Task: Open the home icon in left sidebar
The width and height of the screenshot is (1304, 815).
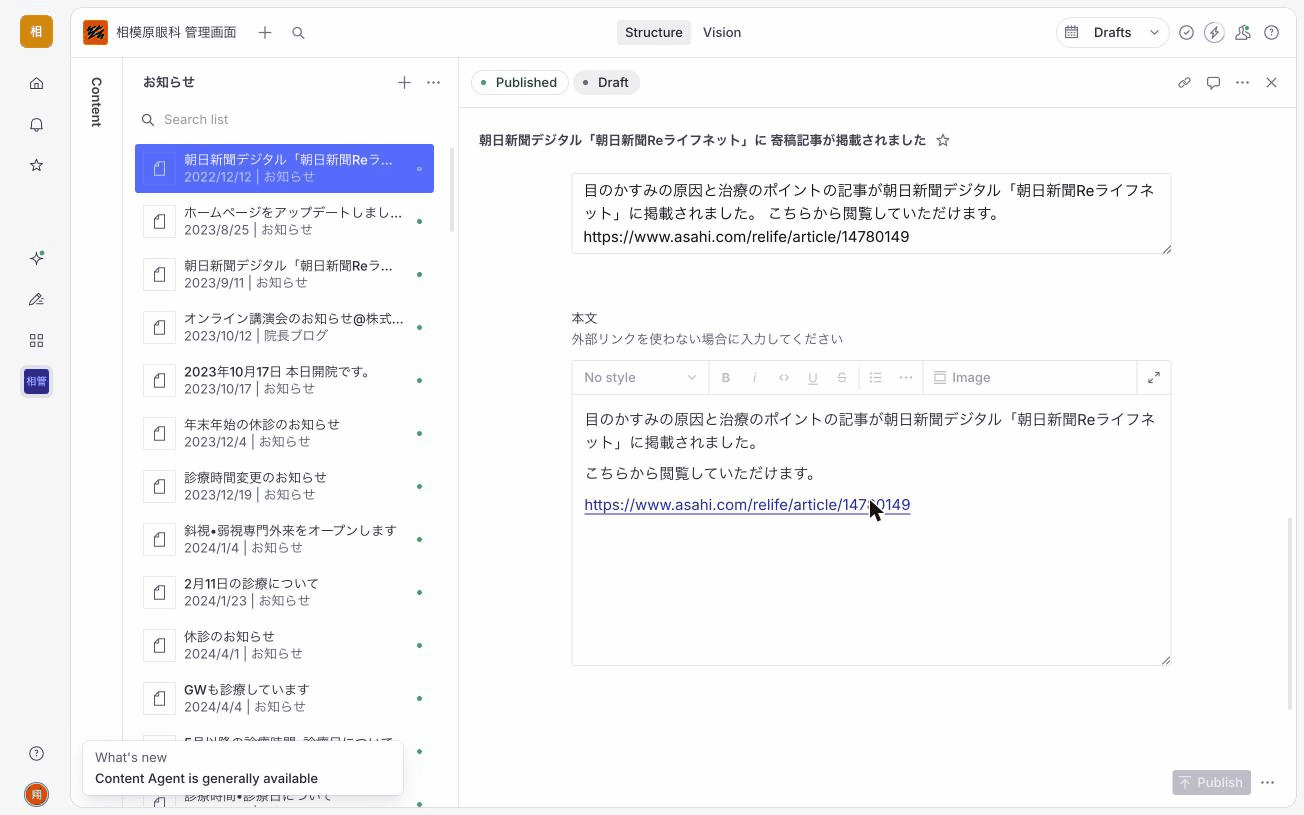Action: (x=36, y=83)
